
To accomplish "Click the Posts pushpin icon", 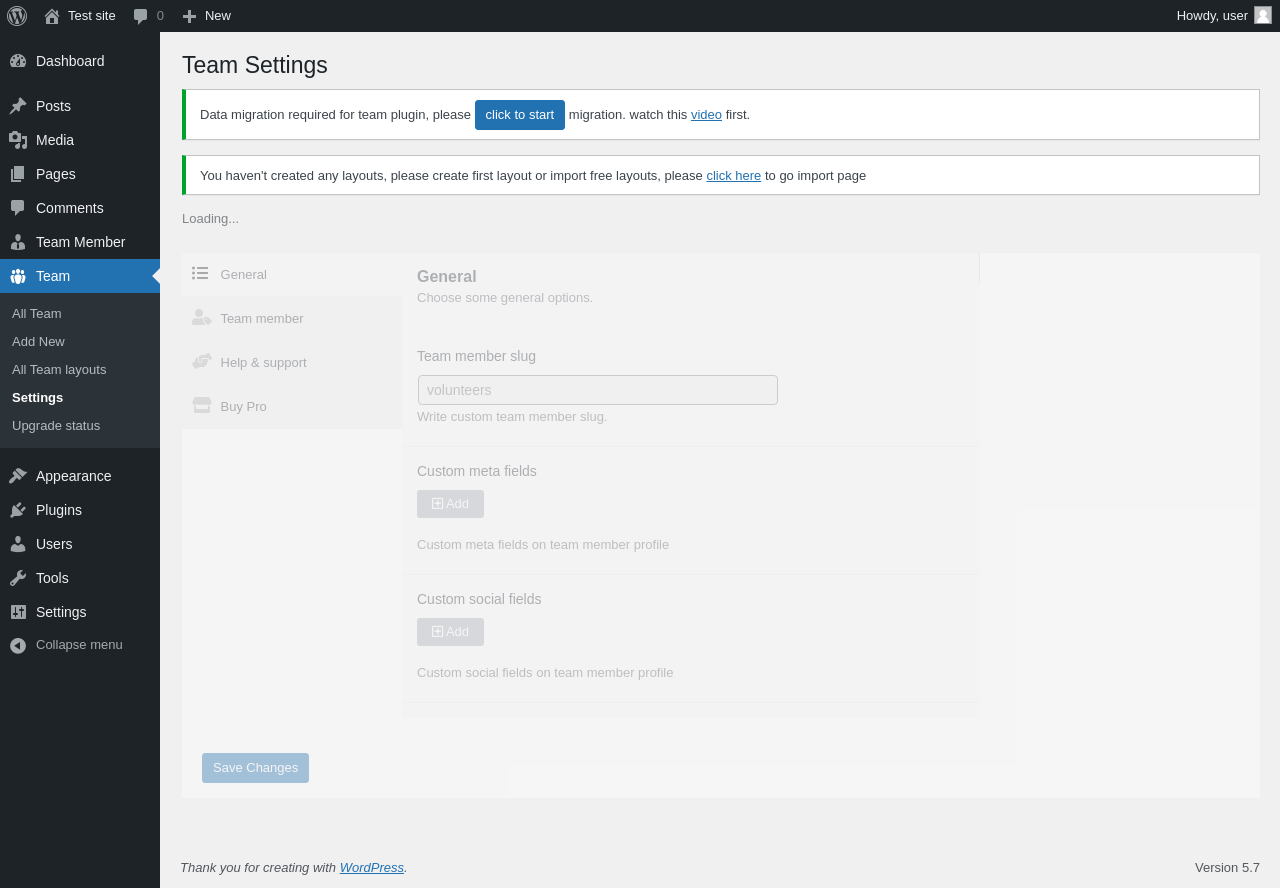I will pyautogui.click(x=18, y=106).
